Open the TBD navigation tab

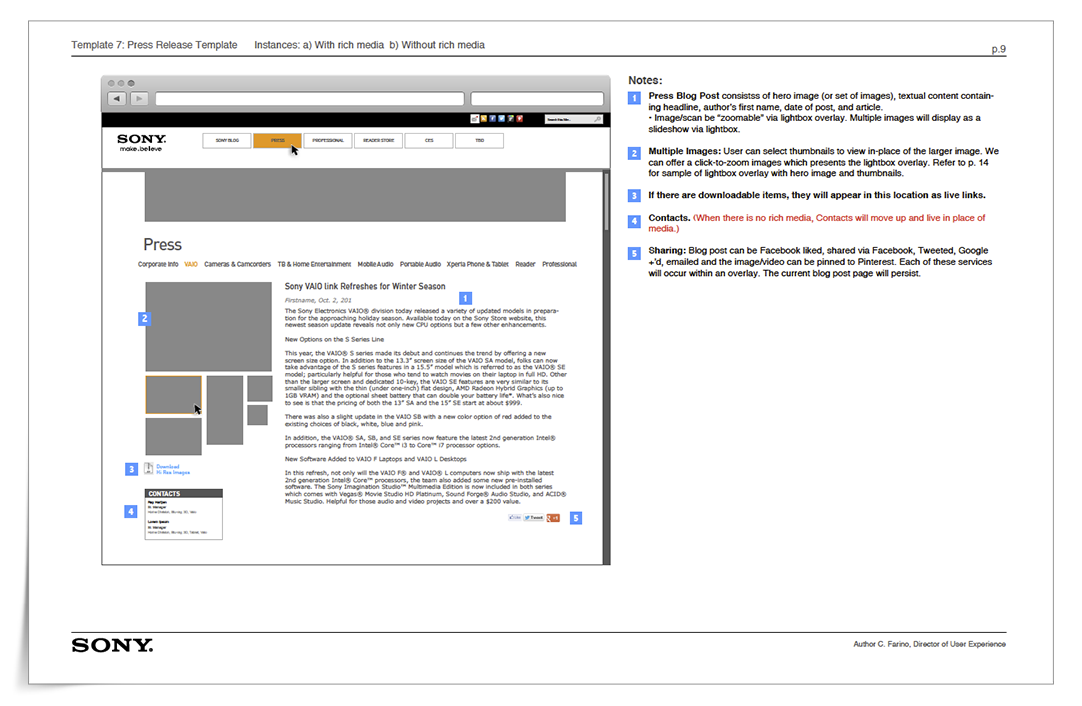click(x=480, y=141)
